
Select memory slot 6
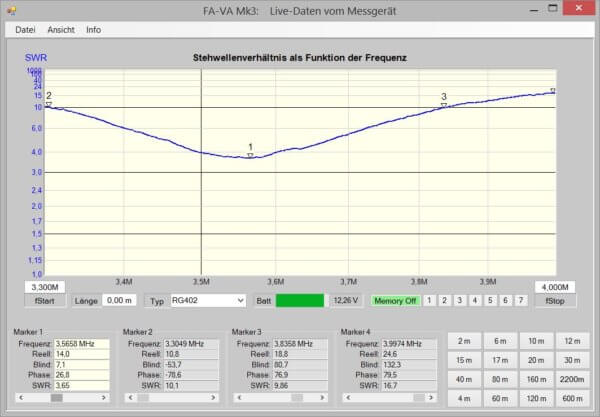[x=505, y=301]
